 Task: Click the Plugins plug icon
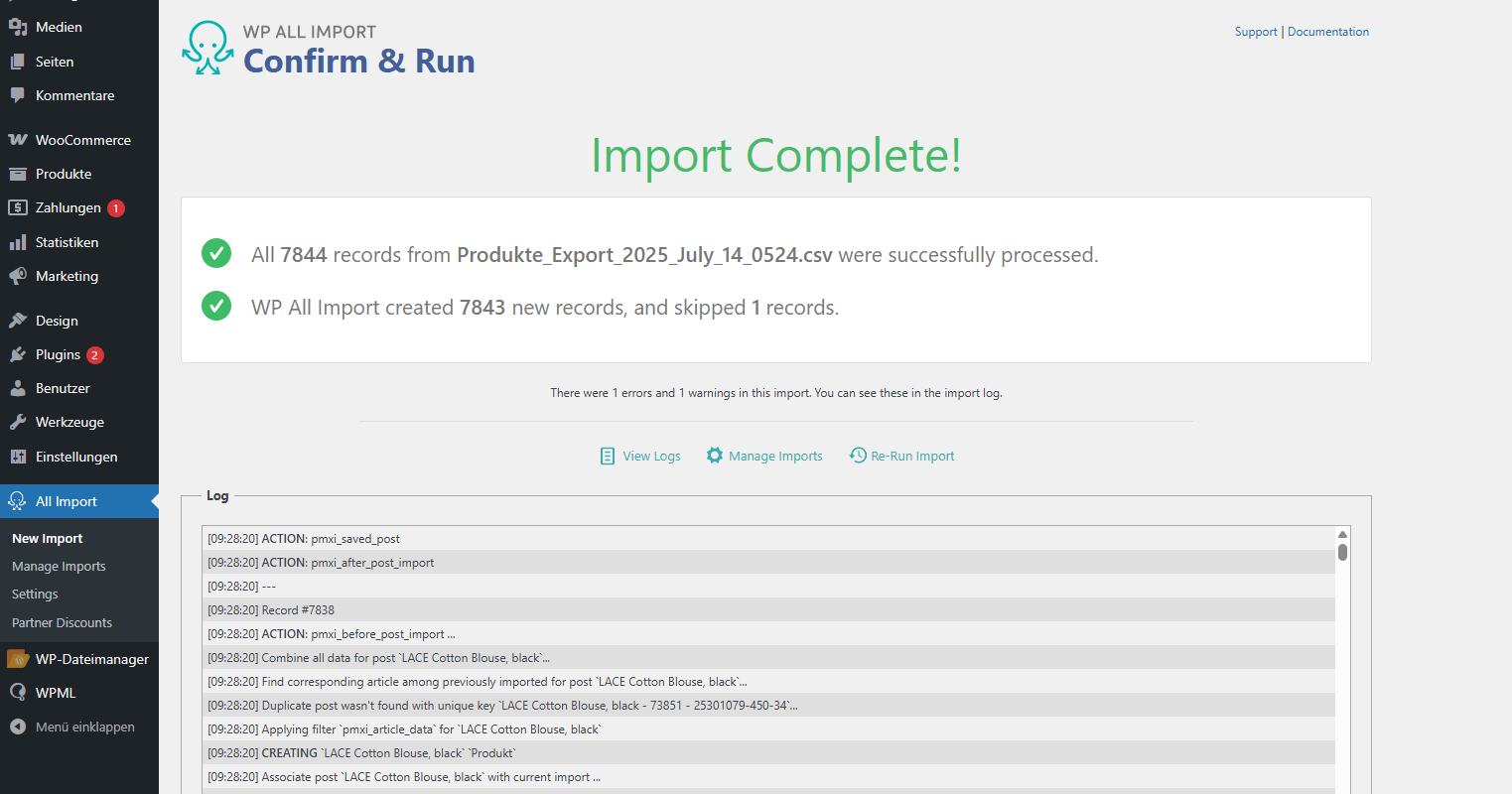click(x=17, y=354)
